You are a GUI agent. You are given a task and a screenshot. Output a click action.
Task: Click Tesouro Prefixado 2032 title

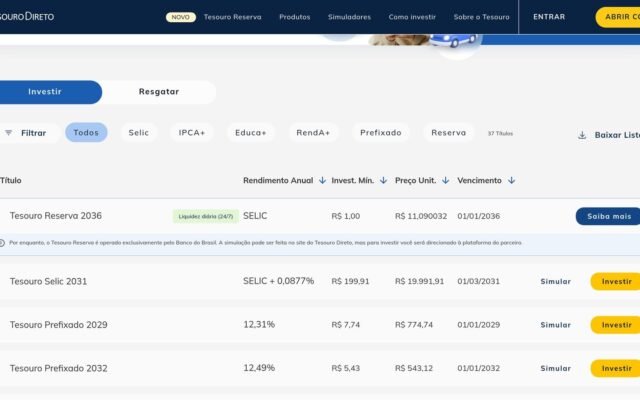58,368
